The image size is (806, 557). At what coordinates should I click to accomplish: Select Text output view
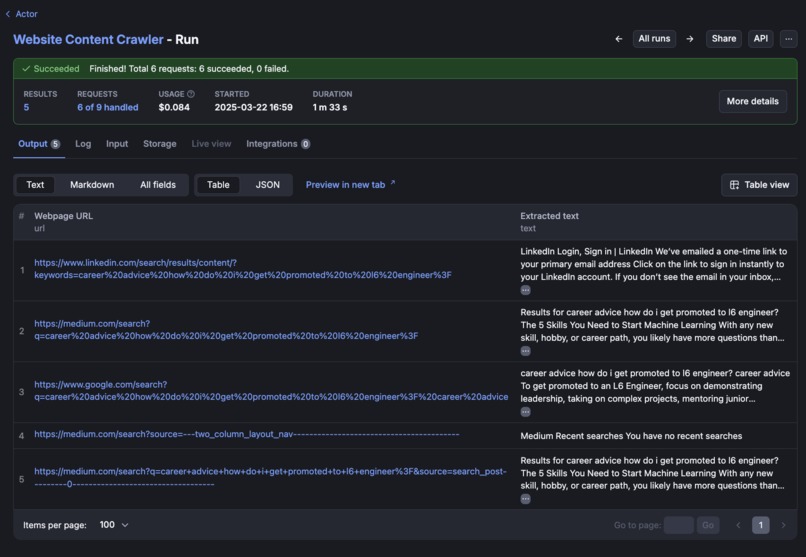click(35, 185)
